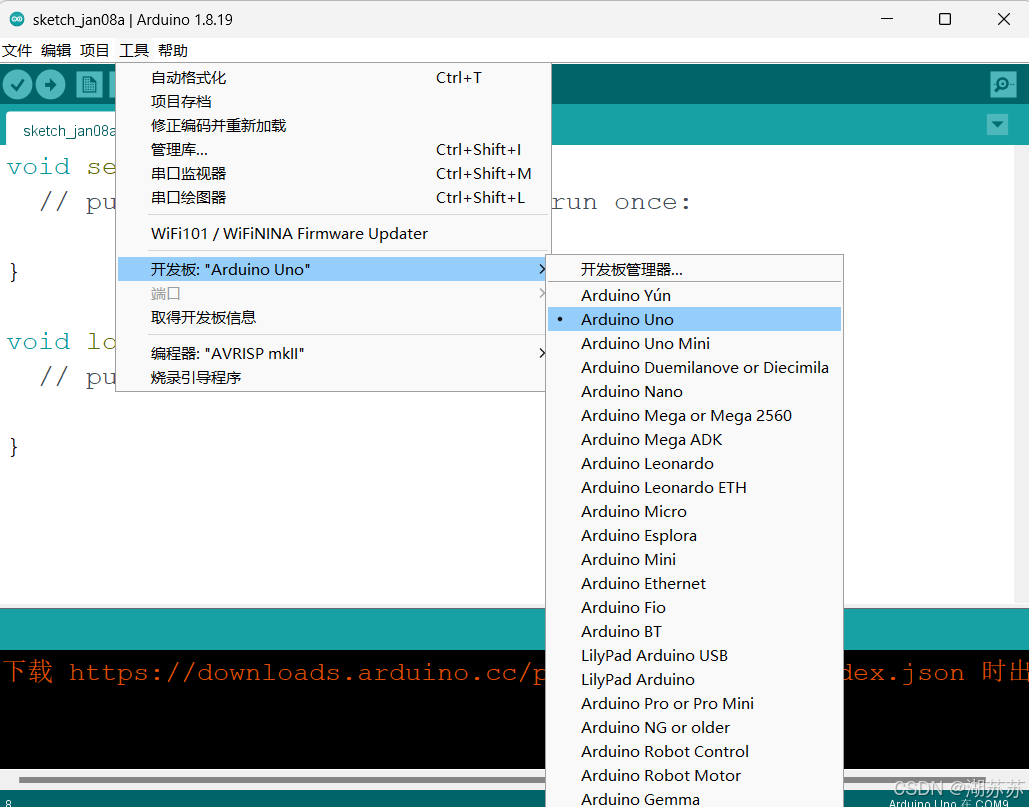Open 管理库... library manager
This screenshot has height=807, width=1029.
[332, 150]
